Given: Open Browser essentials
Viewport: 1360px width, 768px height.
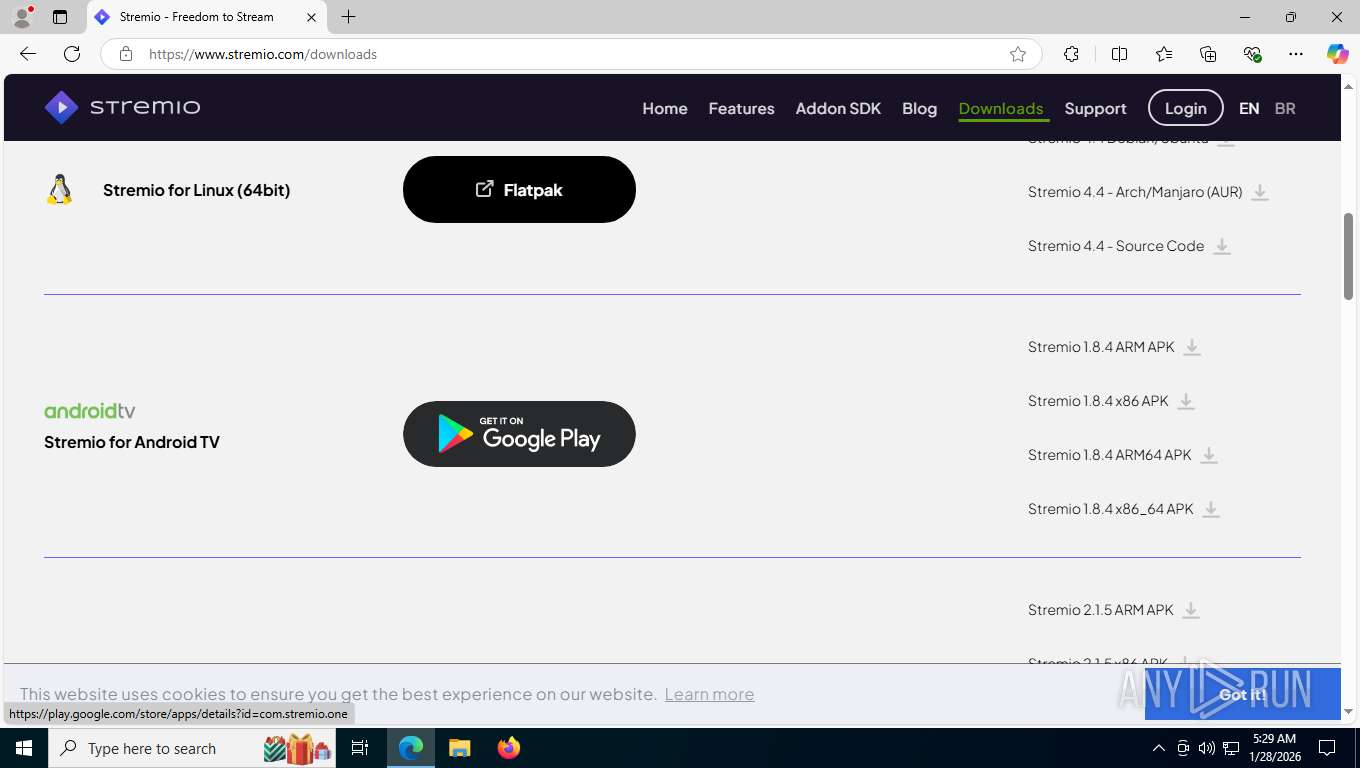Looking at the screenshot, I should pos(1252,54).
